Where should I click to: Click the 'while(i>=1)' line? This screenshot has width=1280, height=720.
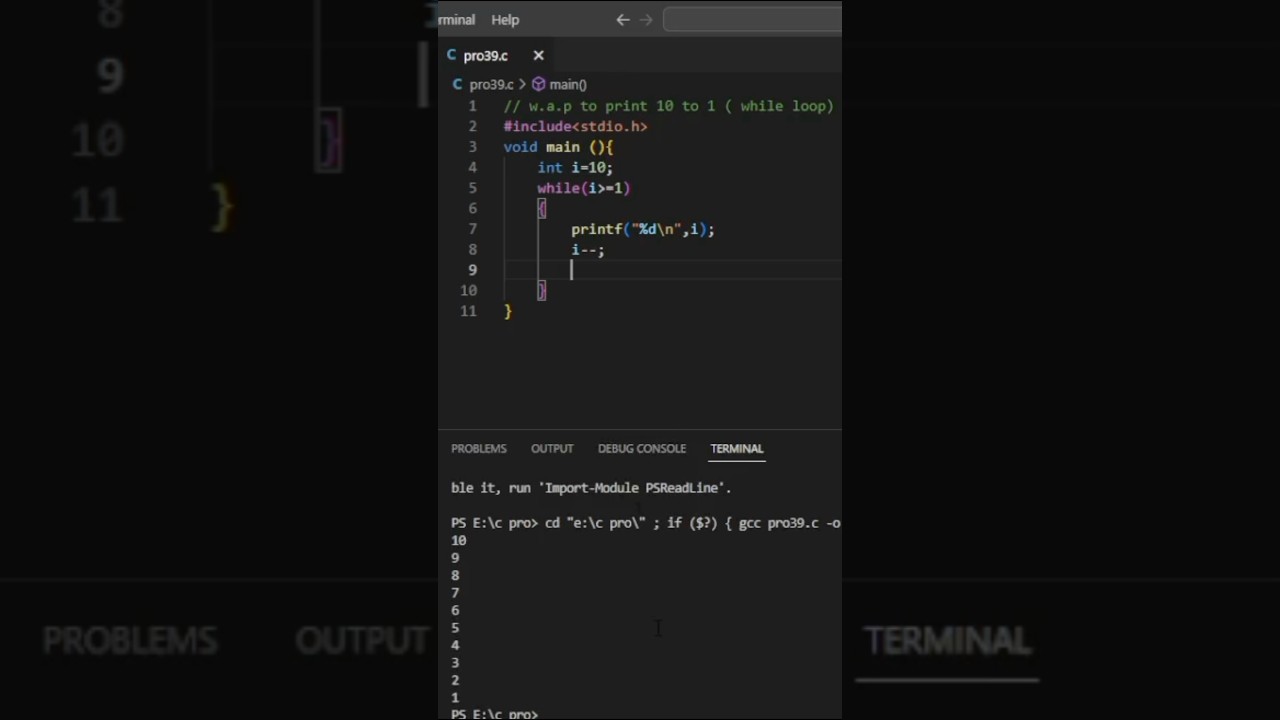click(x=584, y=188)
